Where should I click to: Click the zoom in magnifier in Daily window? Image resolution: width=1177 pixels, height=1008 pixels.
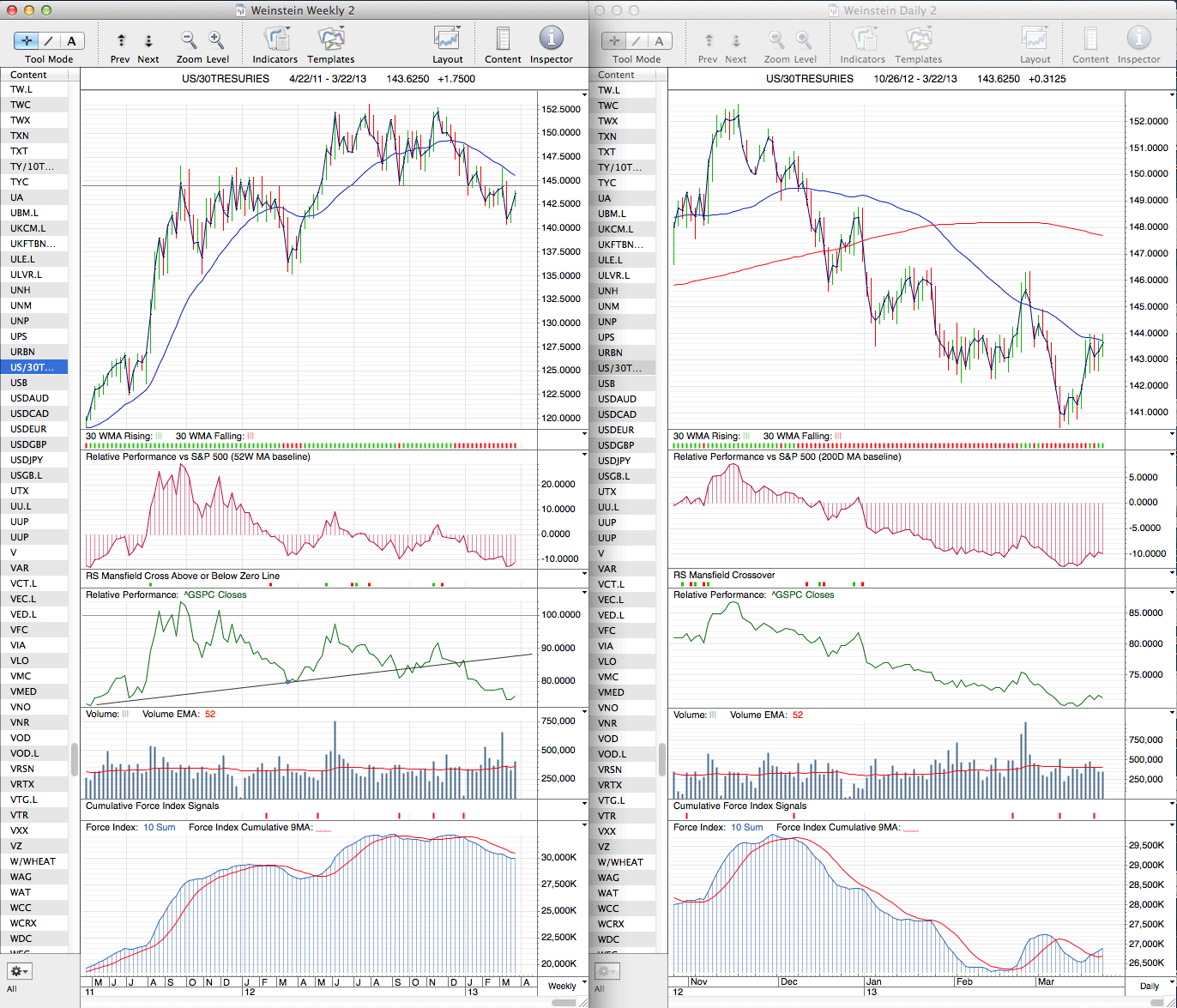coord(804,40)
